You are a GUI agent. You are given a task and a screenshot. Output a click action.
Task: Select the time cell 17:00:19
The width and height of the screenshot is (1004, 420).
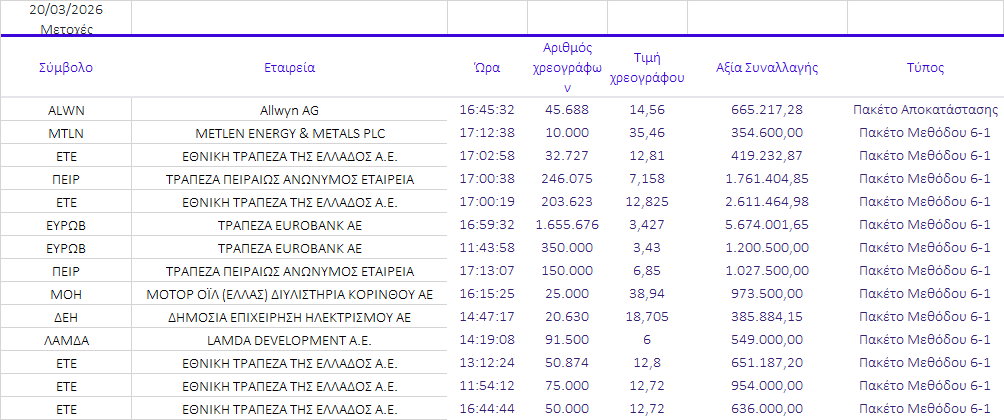click(x=487, y=202)
